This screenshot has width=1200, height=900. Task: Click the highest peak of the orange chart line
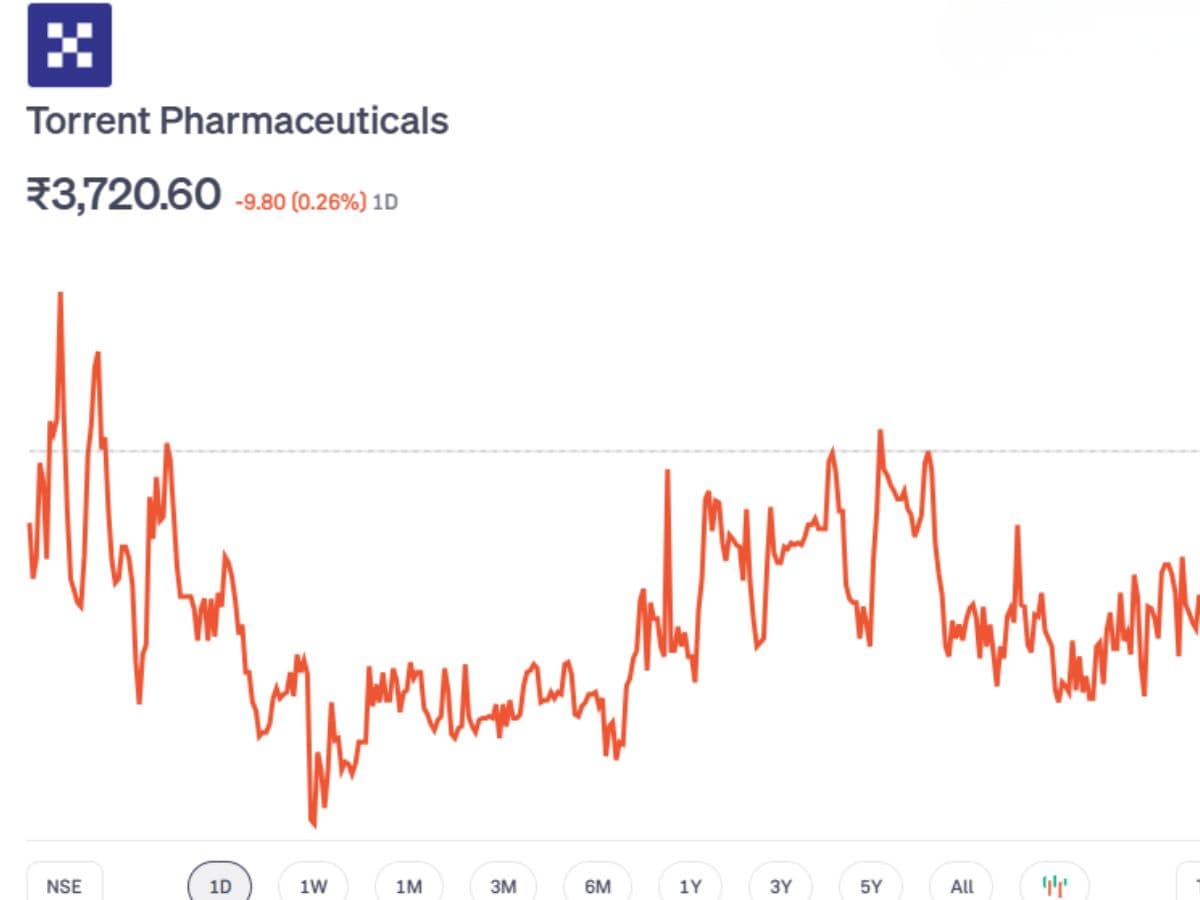pos(60,294)
